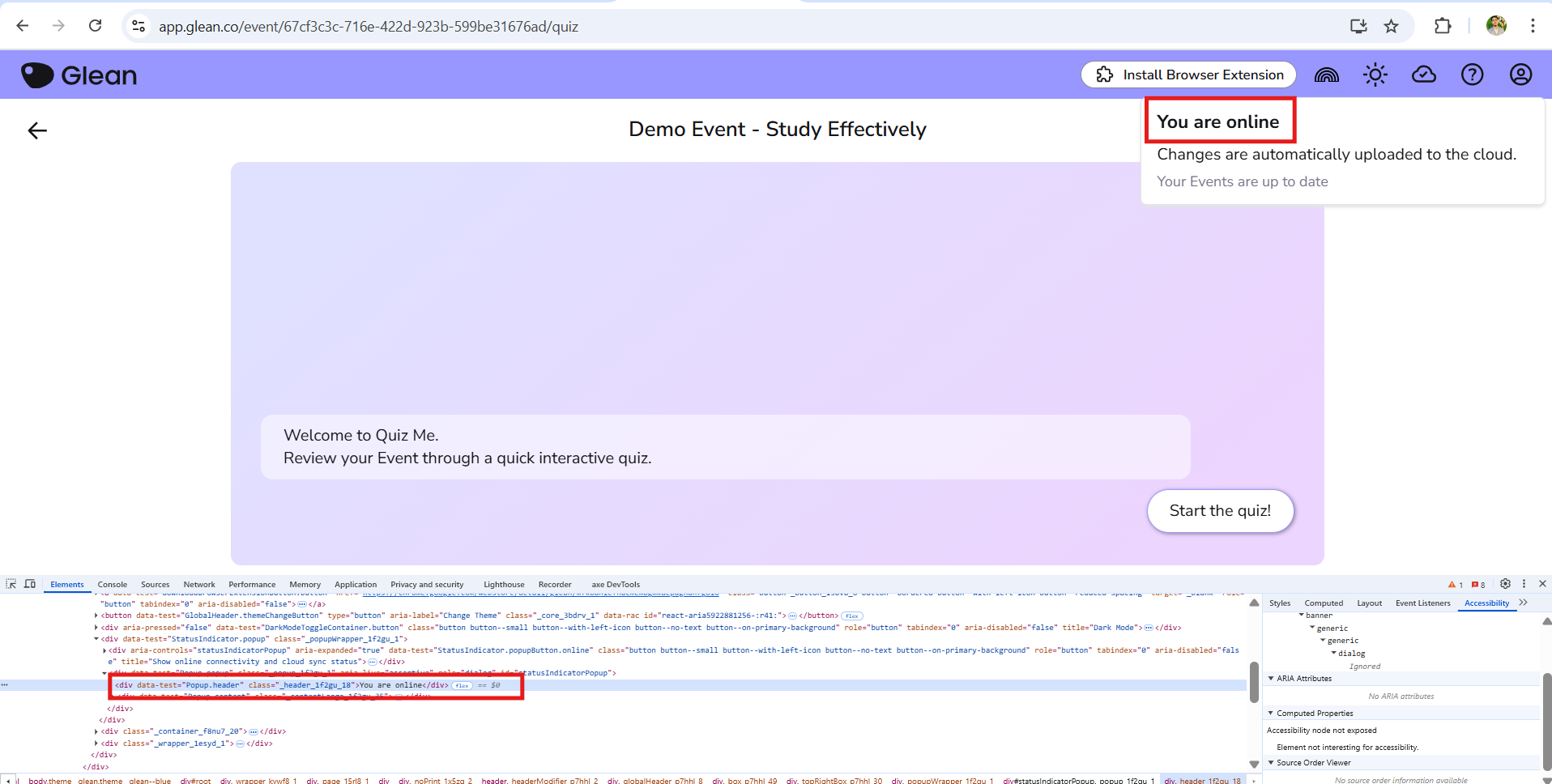Click Install Browser Extension button

point(1188,75)
